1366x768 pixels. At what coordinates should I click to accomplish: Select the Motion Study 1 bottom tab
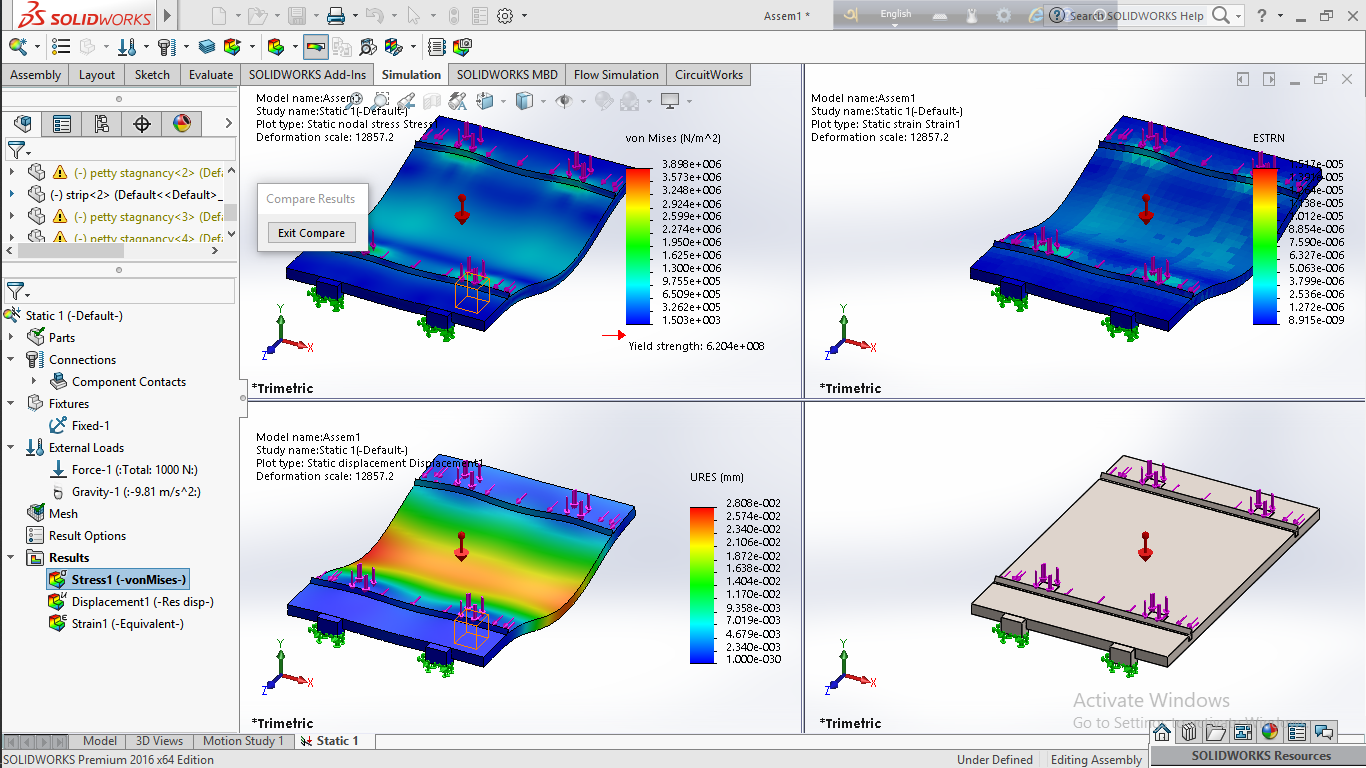click(243, 741)
